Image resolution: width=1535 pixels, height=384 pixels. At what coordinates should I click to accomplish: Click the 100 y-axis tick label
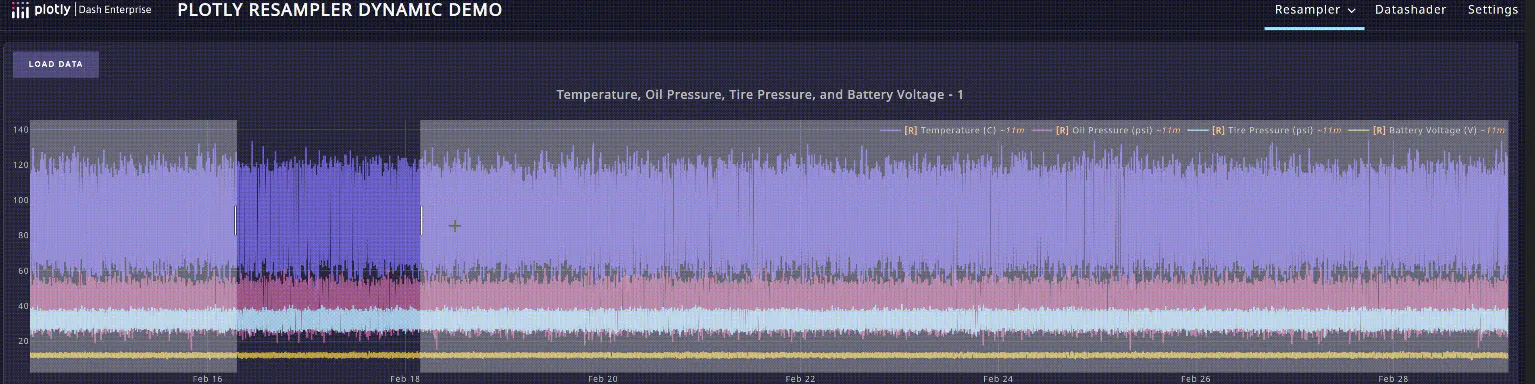(21, 200)
